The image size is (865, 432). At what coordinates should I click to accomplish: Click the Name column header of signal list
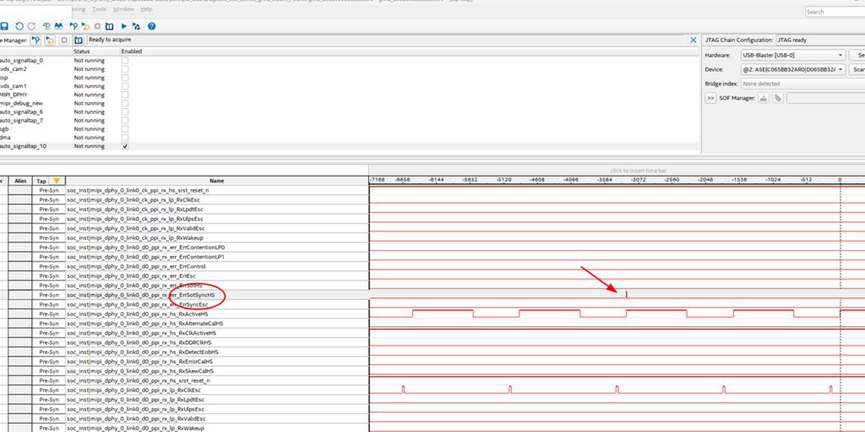(x=217, y=181)
